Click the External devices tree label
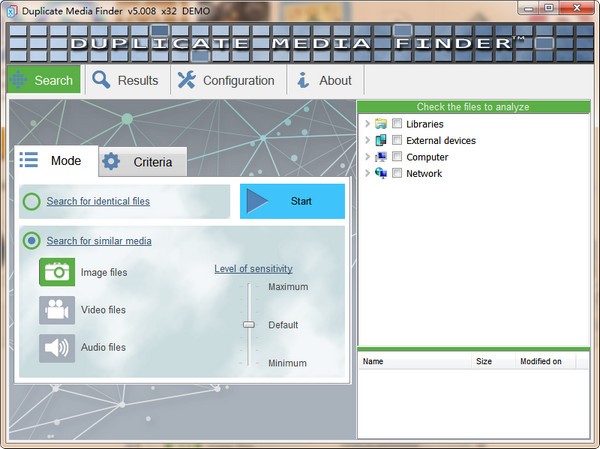The width and height of the screenshot is (600, 449). [x=441, y=140]
